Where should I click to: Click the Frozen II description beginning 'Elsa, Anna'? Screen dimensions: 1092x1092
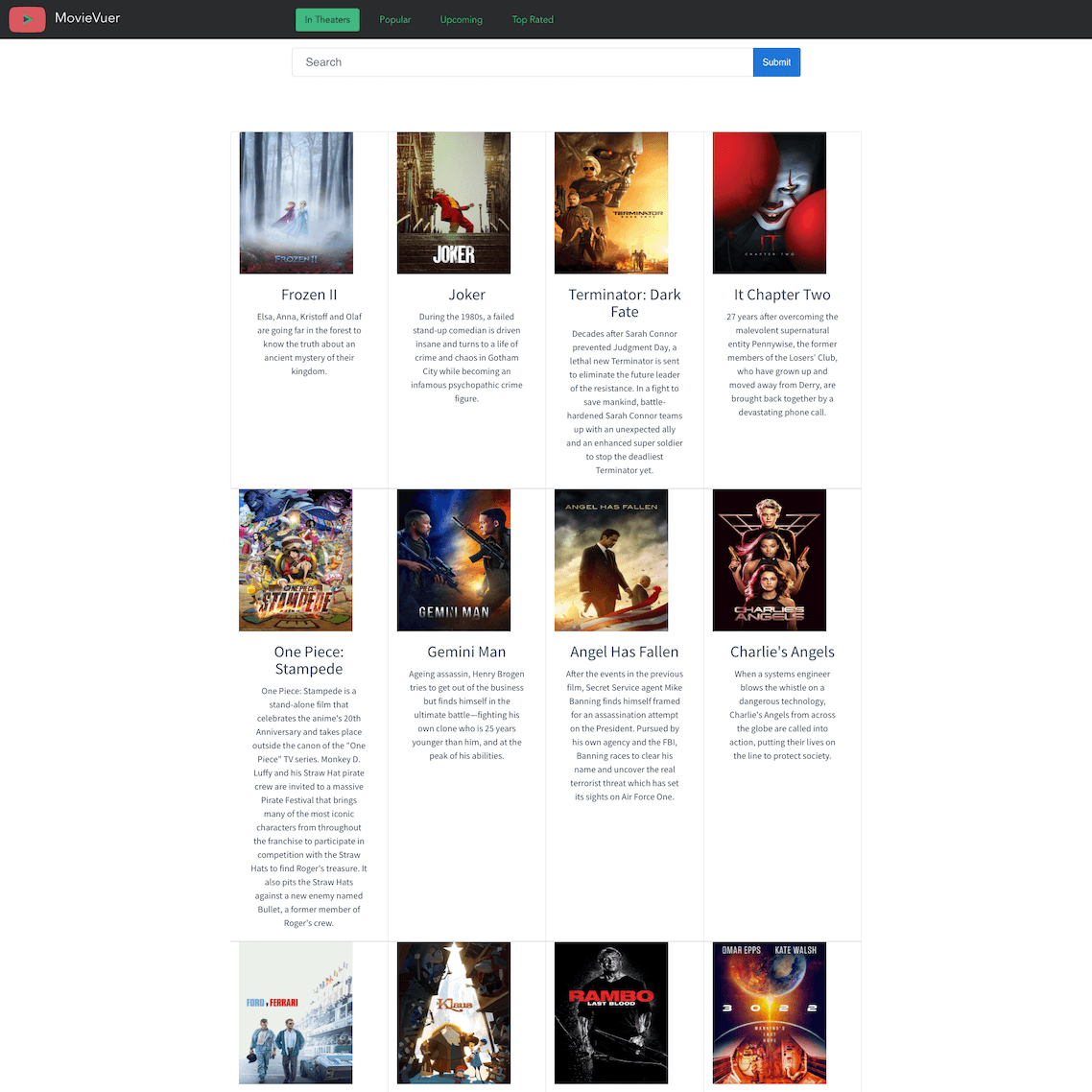click(x=309, y=344)
